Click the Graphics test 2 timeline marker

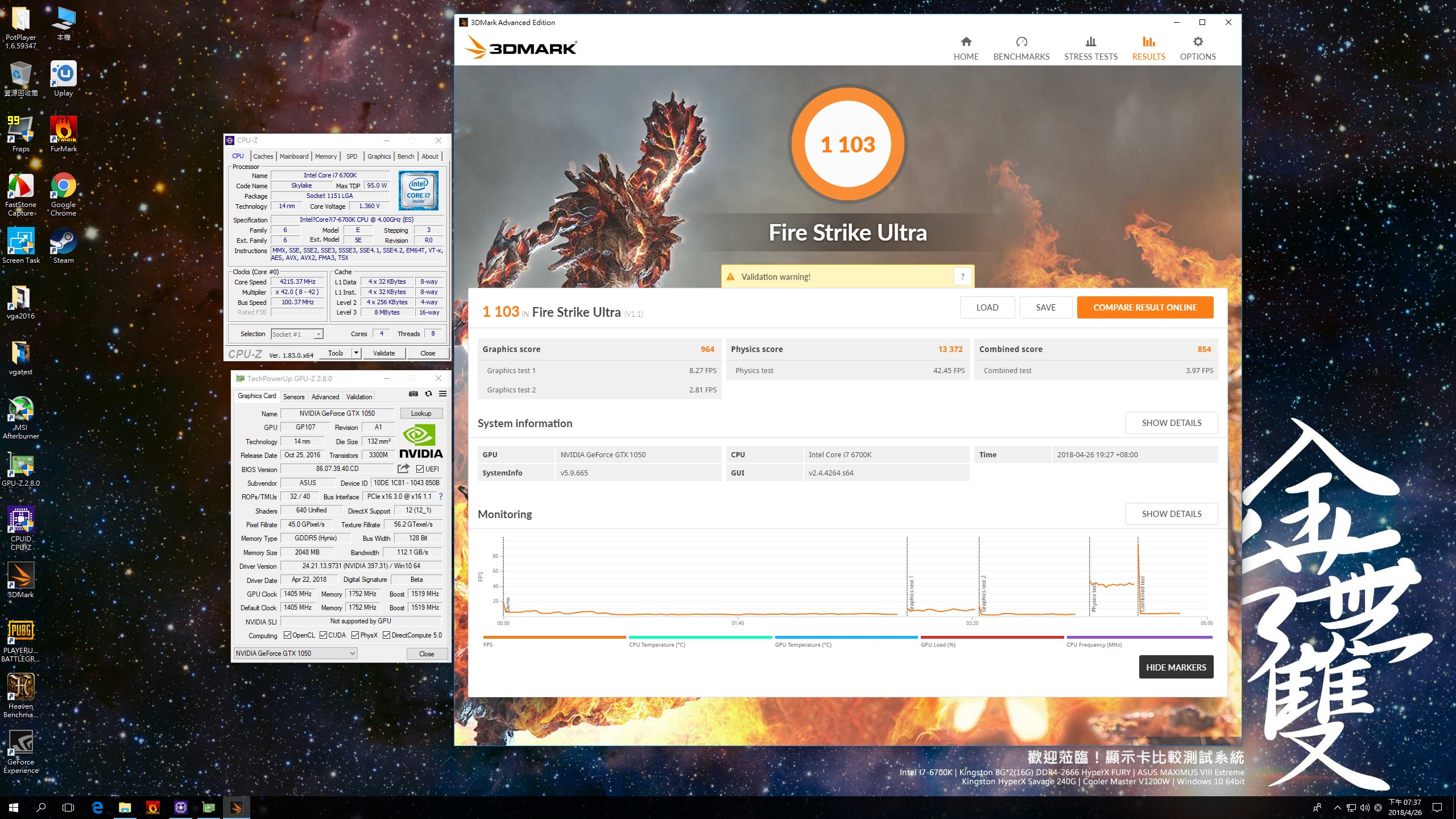[983, 593]
